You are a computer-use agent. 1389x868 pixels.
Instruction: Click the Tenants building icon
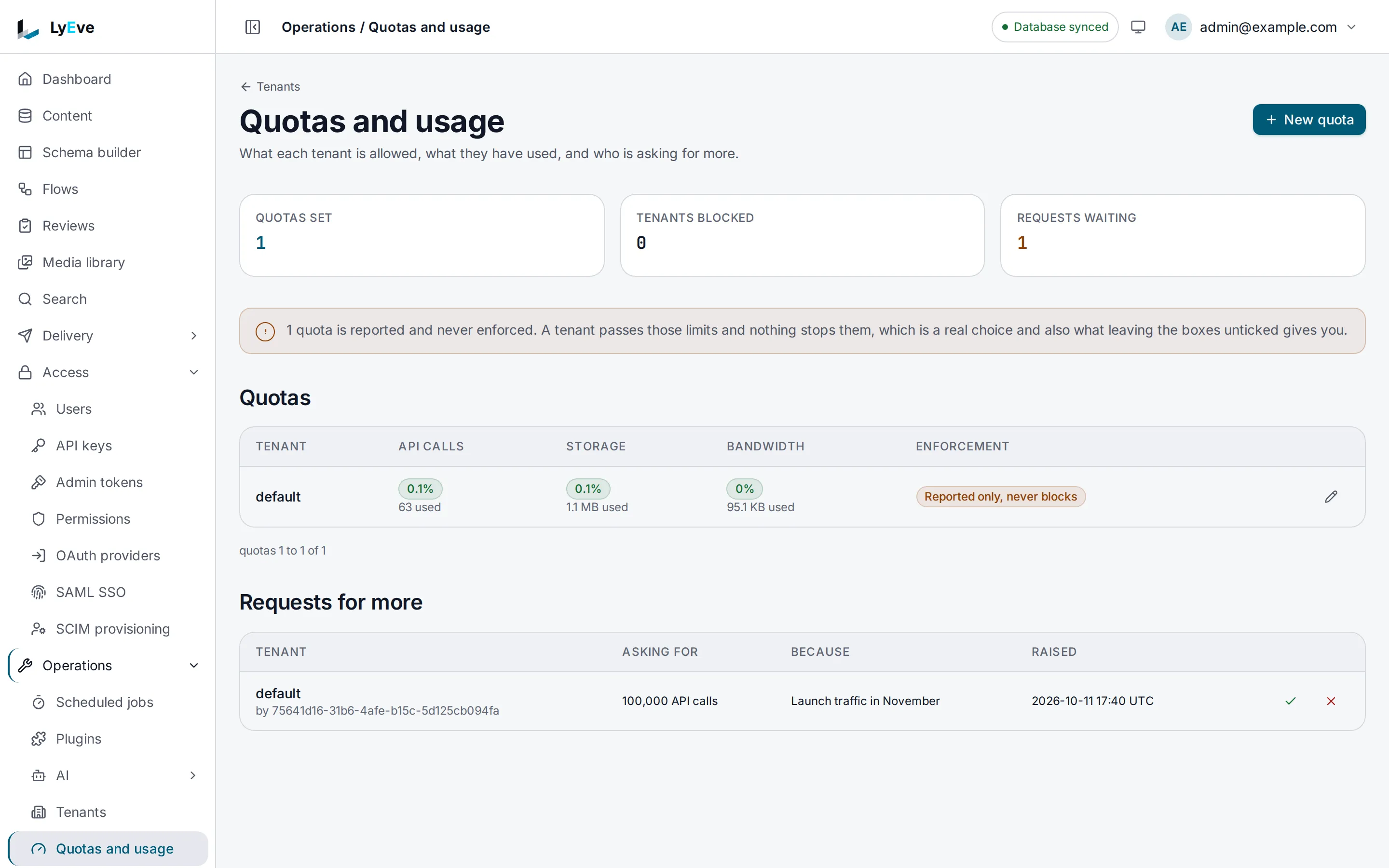[x=39, y=813]
